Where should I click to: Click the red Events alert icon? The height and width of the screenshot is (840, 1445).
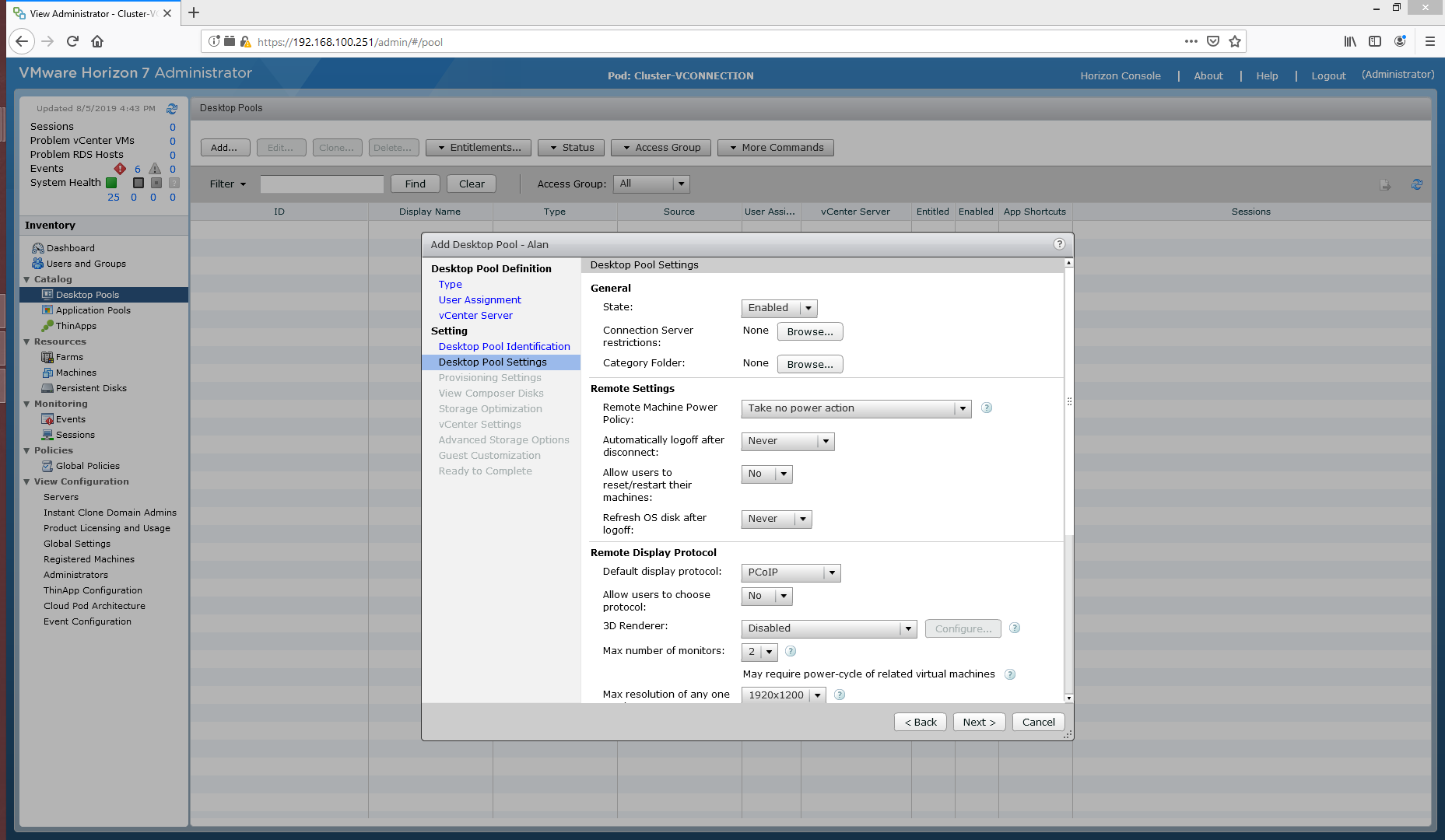[x=120, y=169]
